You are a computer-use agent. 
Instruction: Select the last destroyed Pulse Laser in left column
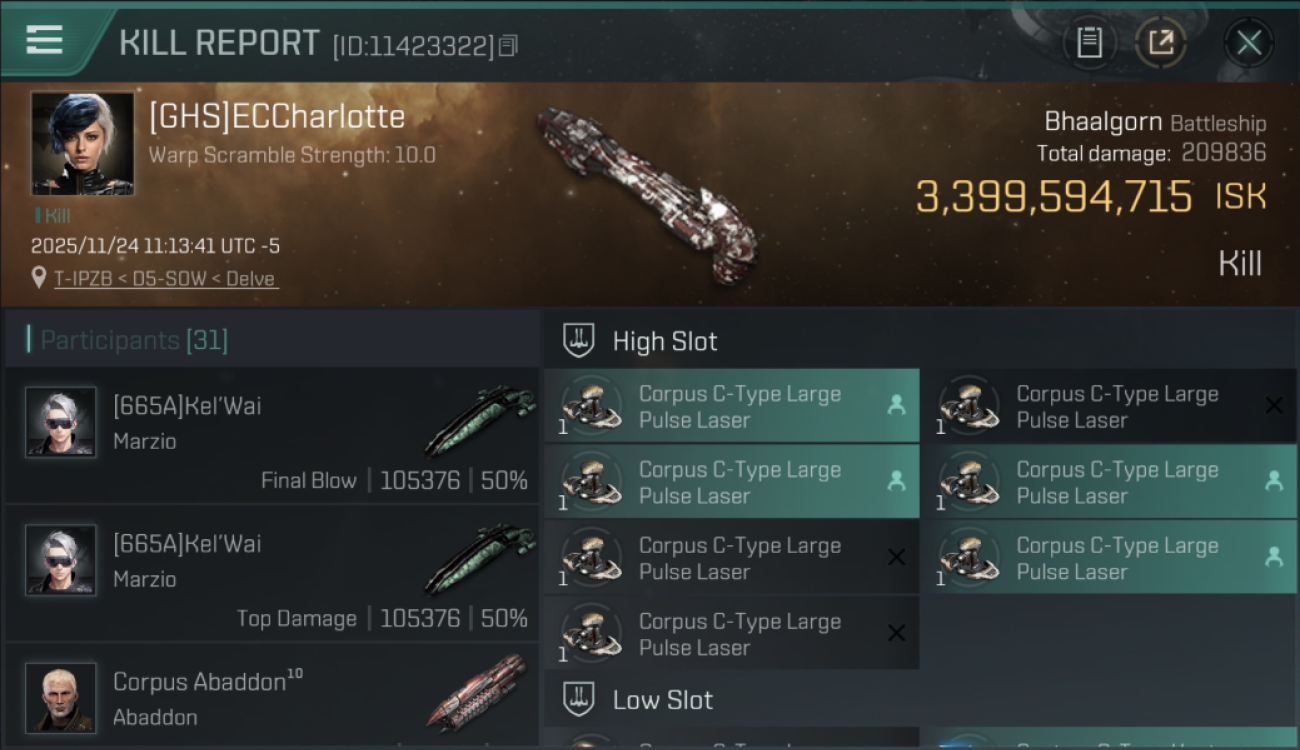pos(731,634)
